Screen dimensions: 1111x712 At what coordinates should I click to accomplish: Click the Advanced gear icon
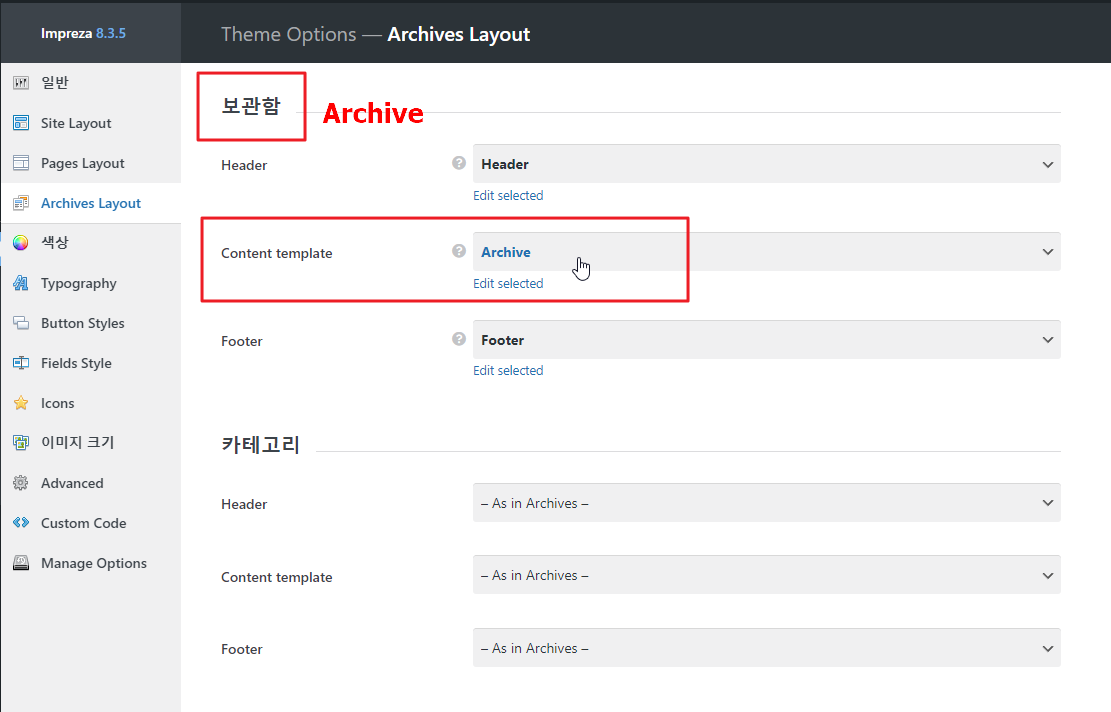(x=21, y=483)
